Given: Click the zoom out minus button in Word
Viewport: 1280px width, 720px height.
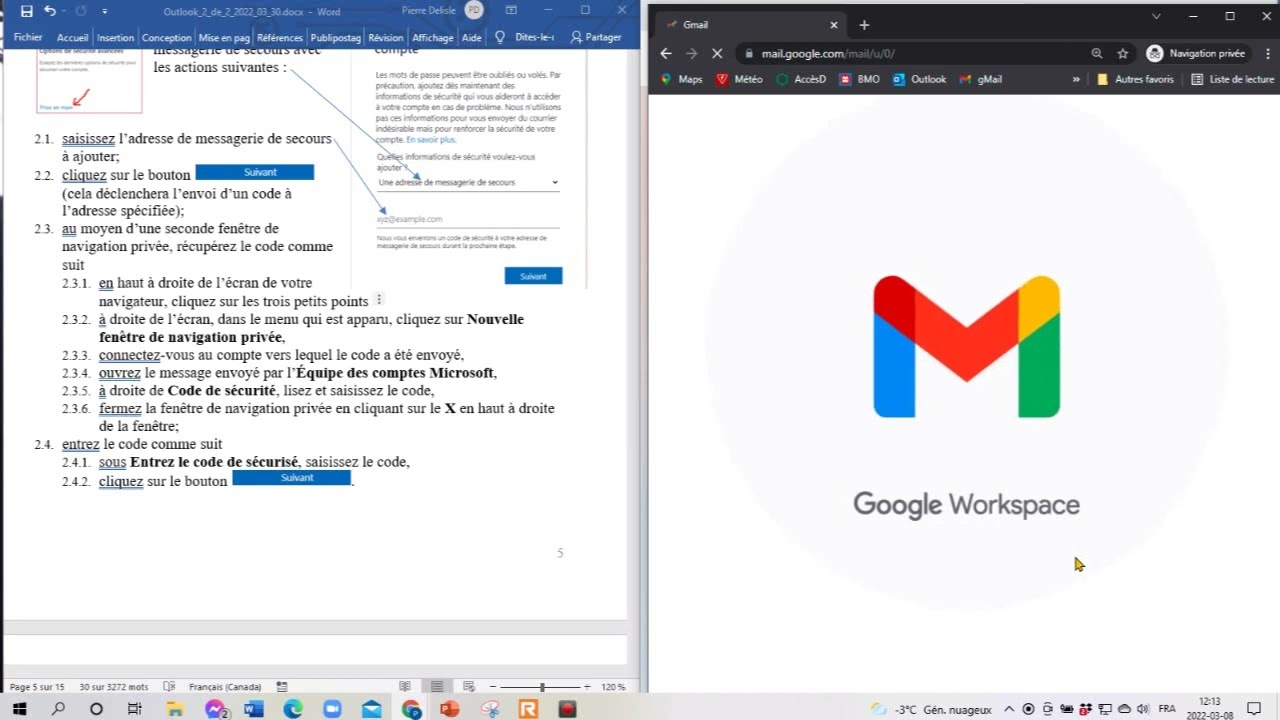Looking at the screenshot, I should click(493, 687).
